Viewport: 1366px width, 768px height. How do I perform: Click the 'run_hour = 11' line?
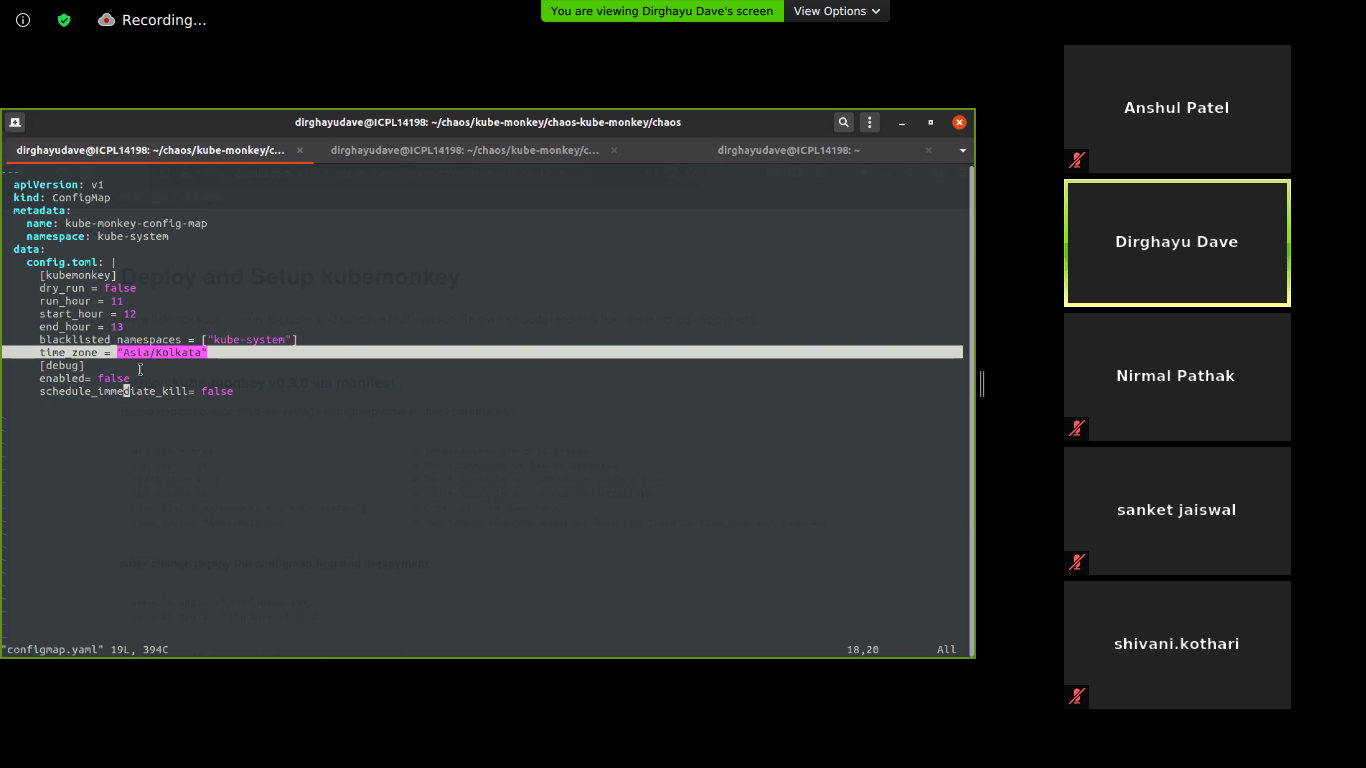pyautogui.click(x=81, y=301)
